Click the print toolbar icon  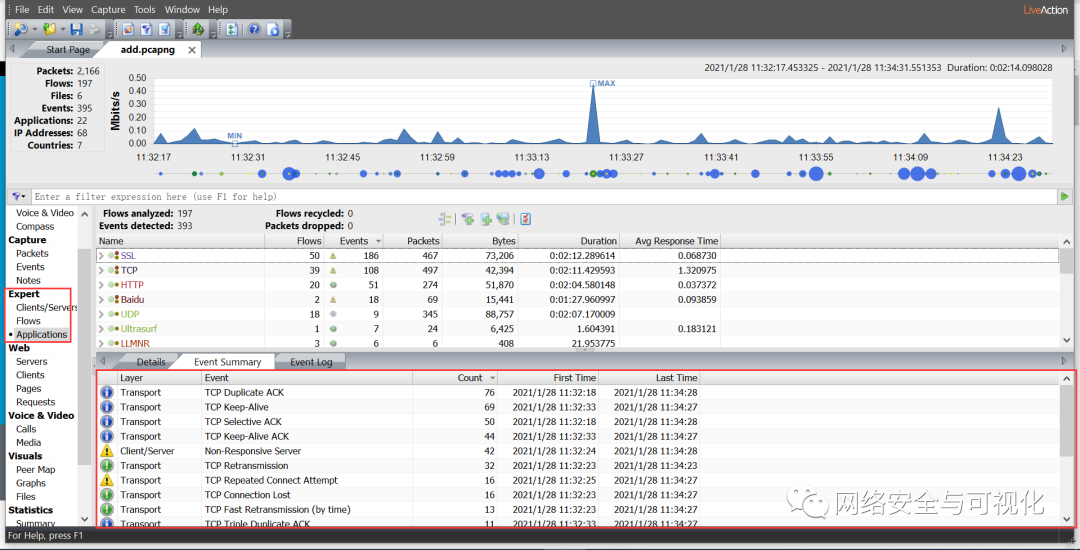(94, 29)
